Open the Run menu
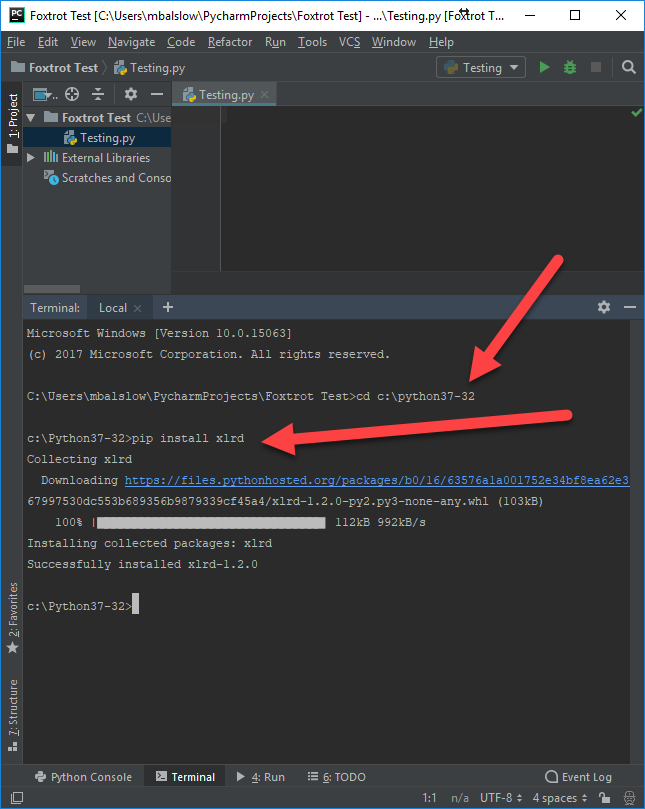The height and width of the screenshot is (809, 645). click(275, 42)
